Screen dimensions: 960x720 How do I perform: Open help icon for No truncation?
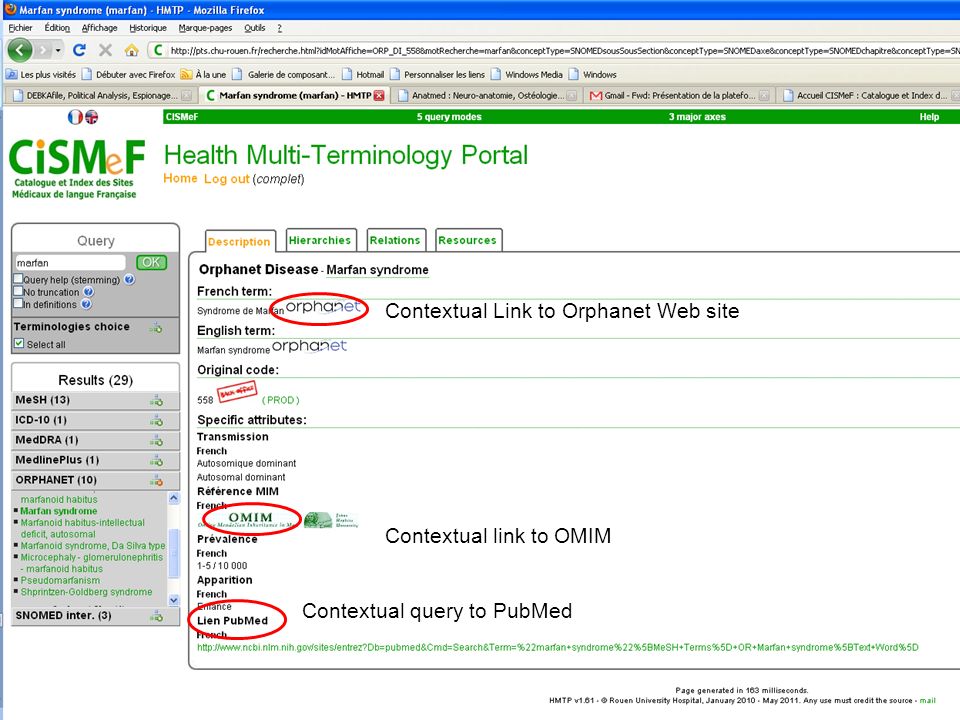pyautogui.click(x=88, y=292)
